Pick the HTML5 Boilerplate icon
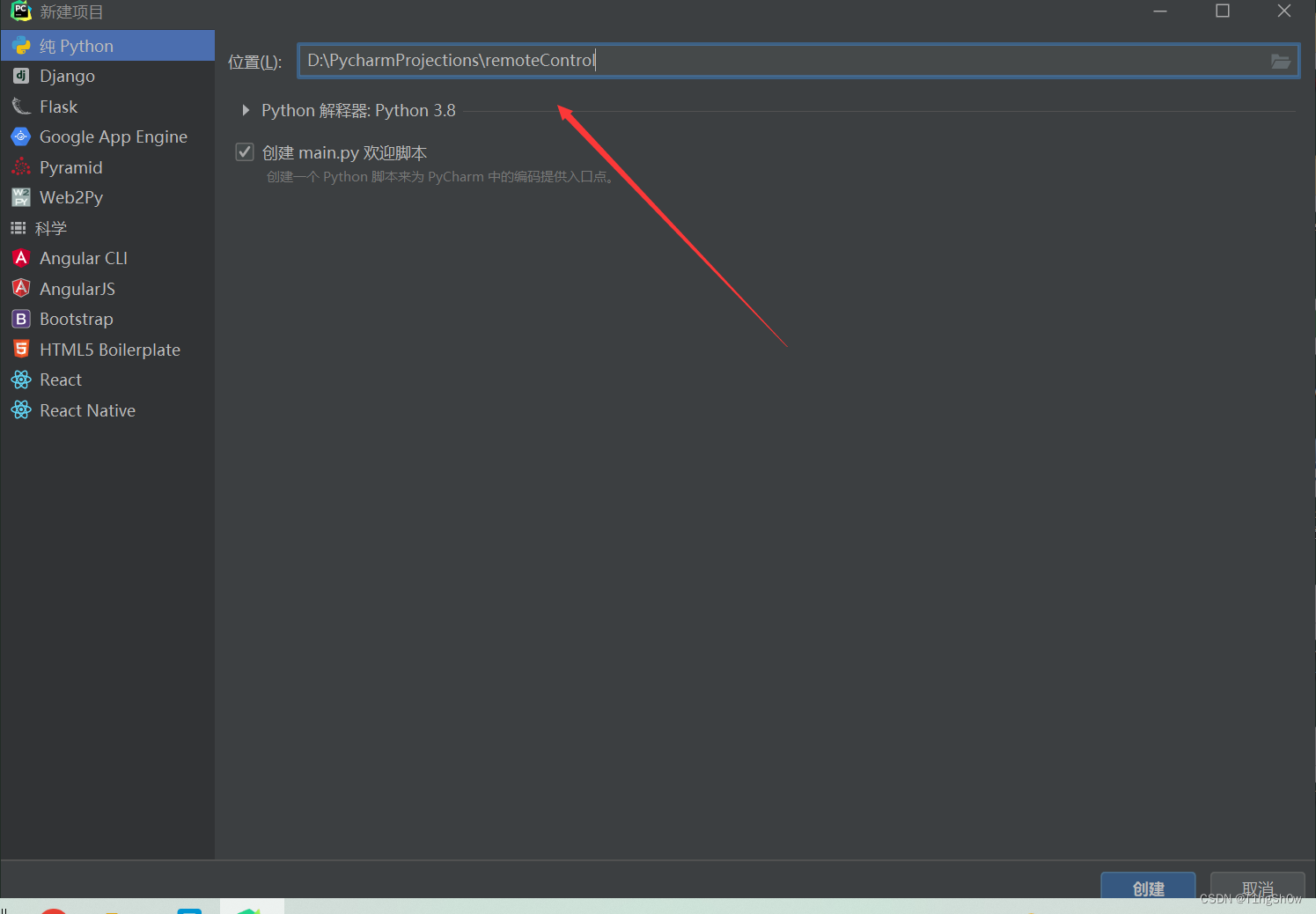The height and width of the screenshot is (914, 1316). pos(21,350)
